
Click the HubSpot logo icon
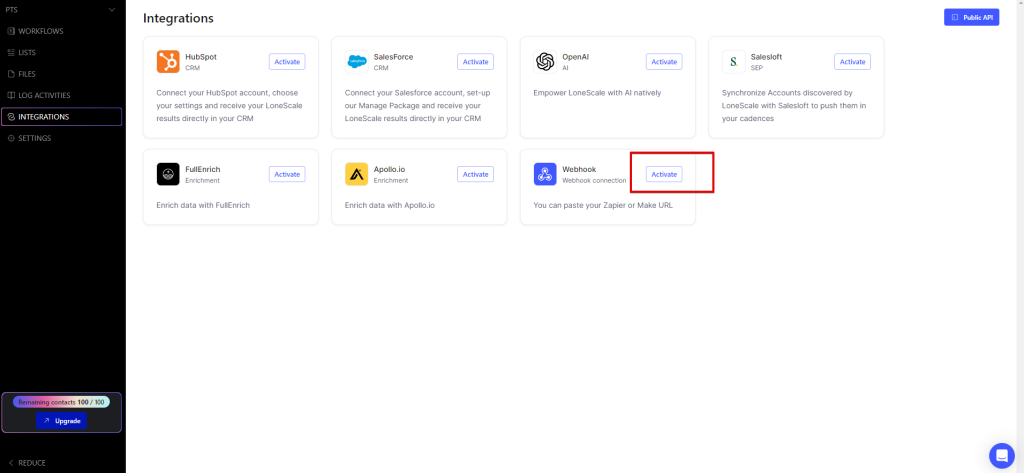[x=168, y=62]
